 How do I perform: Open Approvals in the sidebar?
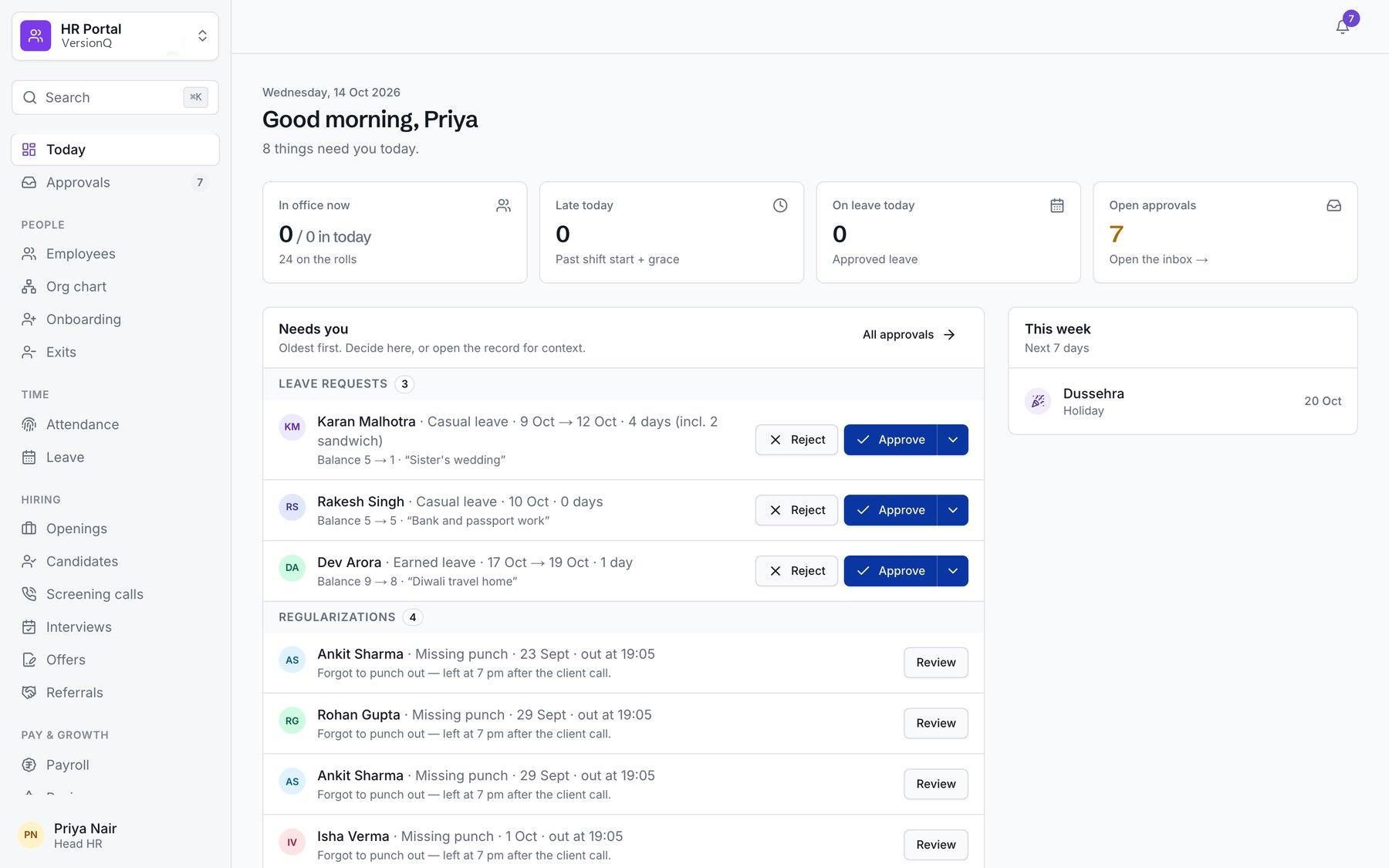click(115, 183)
